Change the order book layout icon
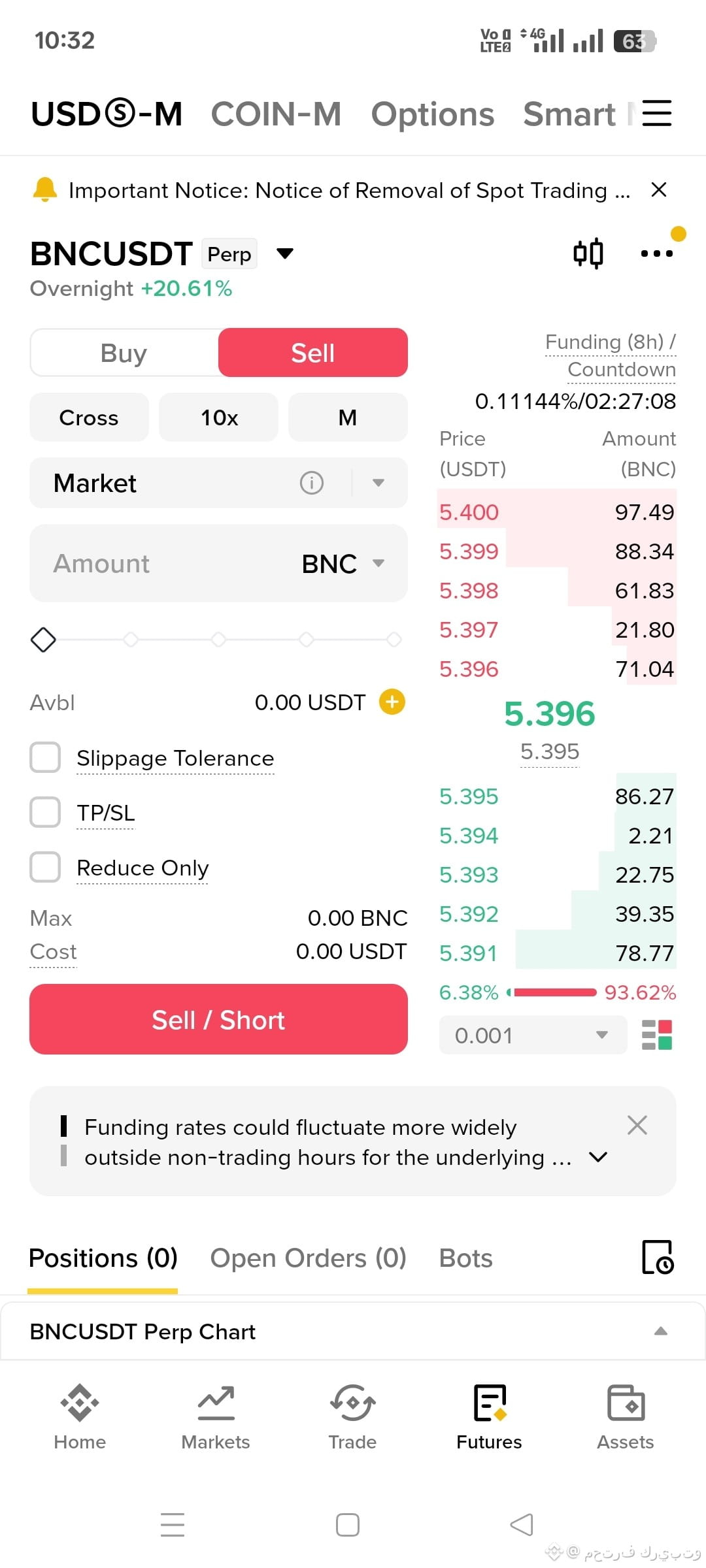 (x=657, y=1034)
